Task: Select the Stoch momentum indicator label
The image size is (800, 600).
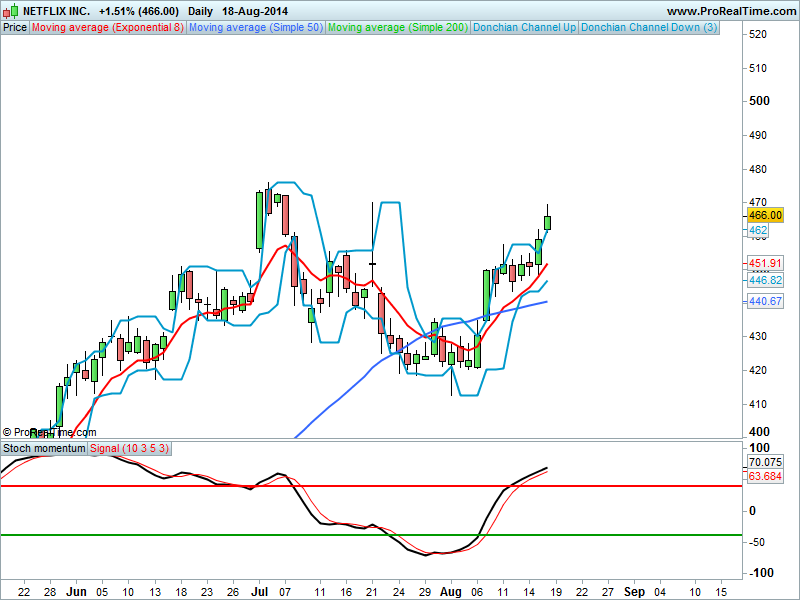Action: coord(44,448)
